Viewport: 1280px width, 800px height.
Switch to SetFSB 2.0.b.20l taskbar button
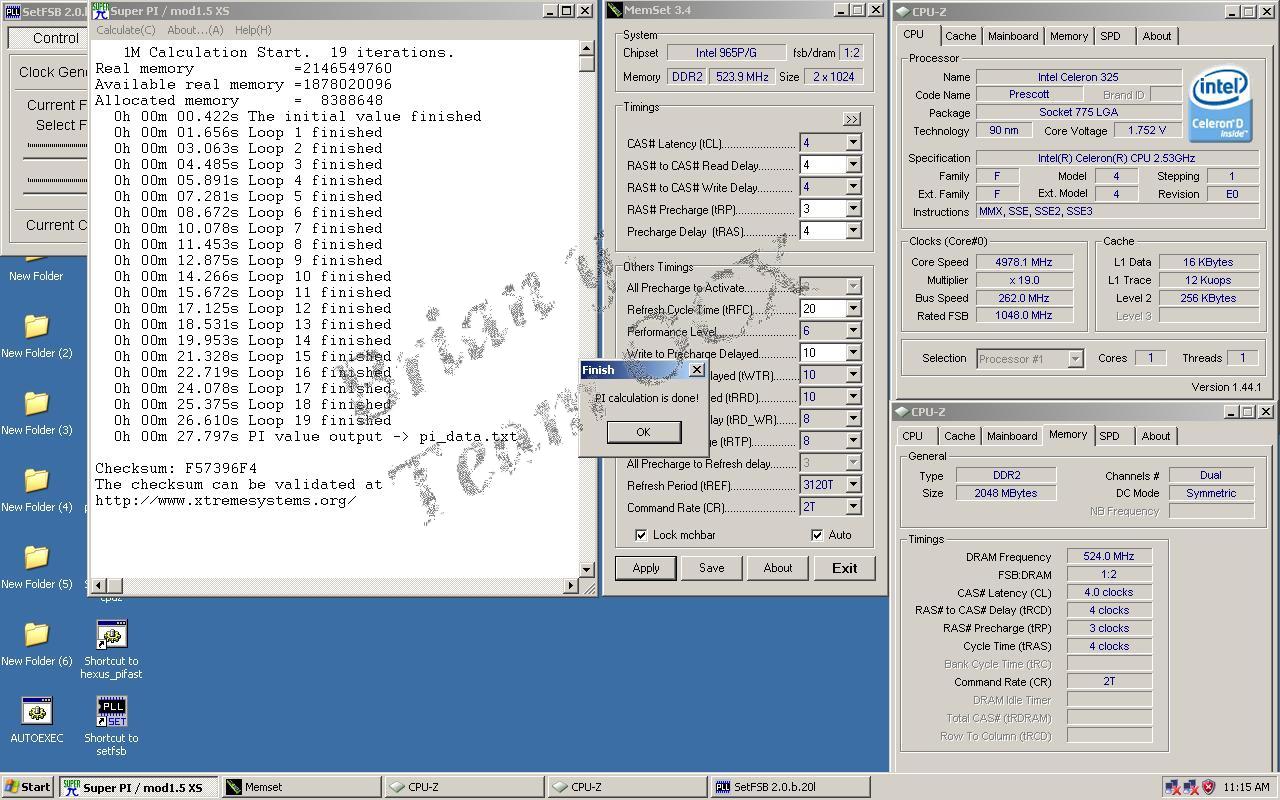point(790,787)
